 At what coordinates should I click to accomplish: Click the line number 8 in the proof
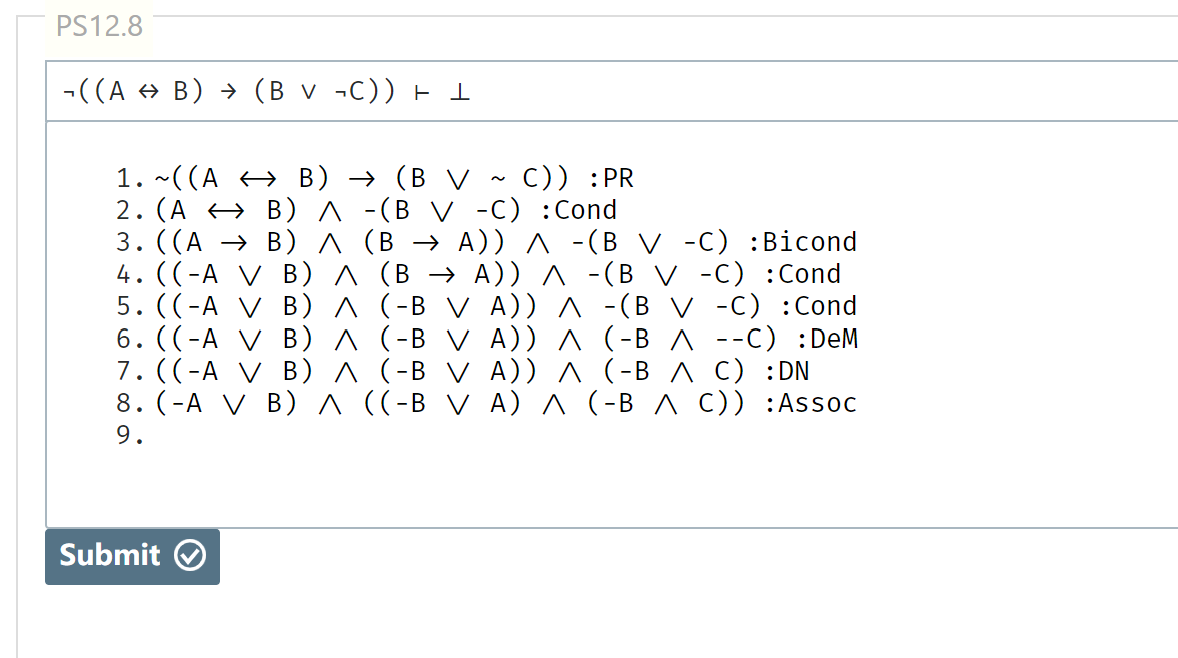point(125,403)
